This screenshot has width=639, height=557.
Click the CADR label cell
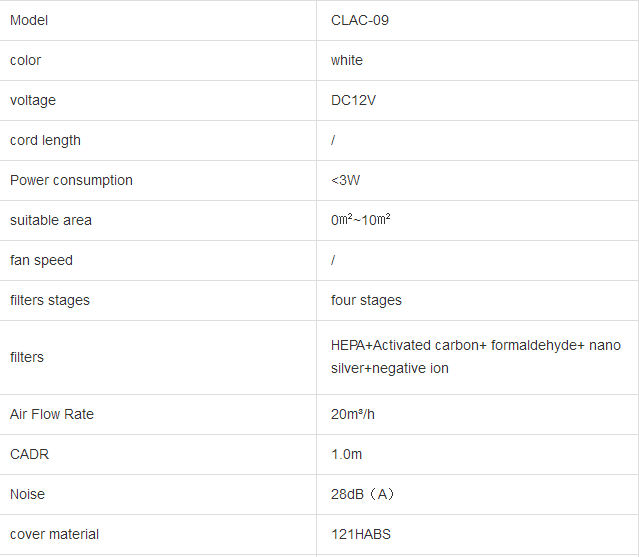[x=29, y=454]
